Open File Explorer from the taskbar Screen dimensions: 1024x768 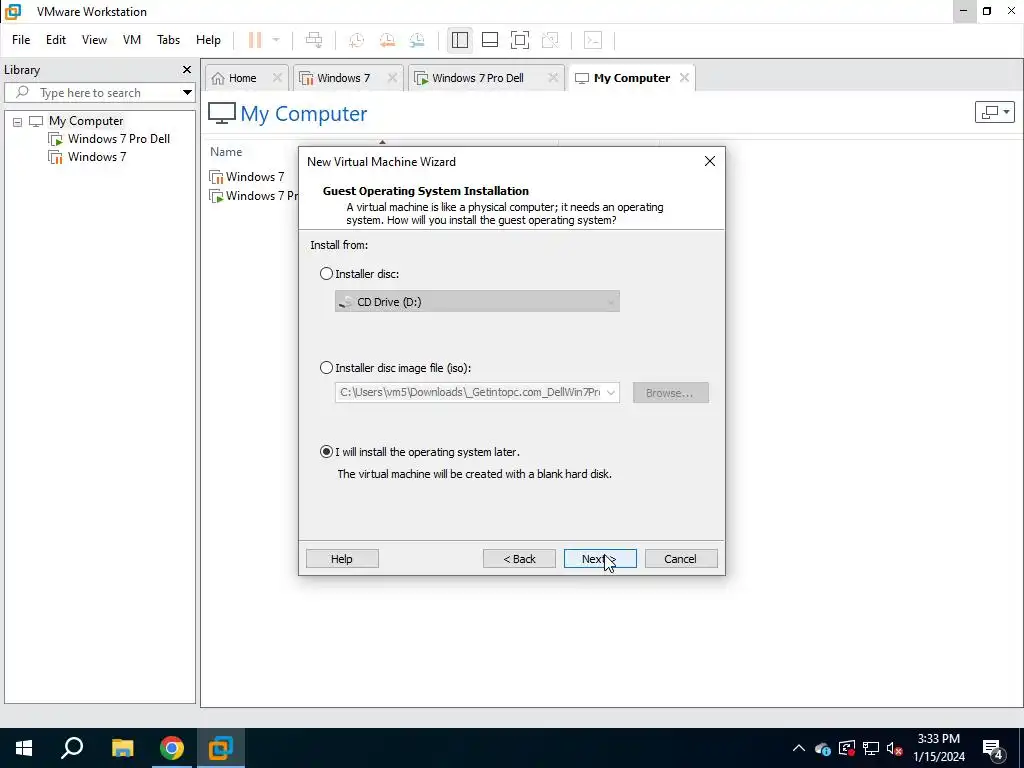122,748
